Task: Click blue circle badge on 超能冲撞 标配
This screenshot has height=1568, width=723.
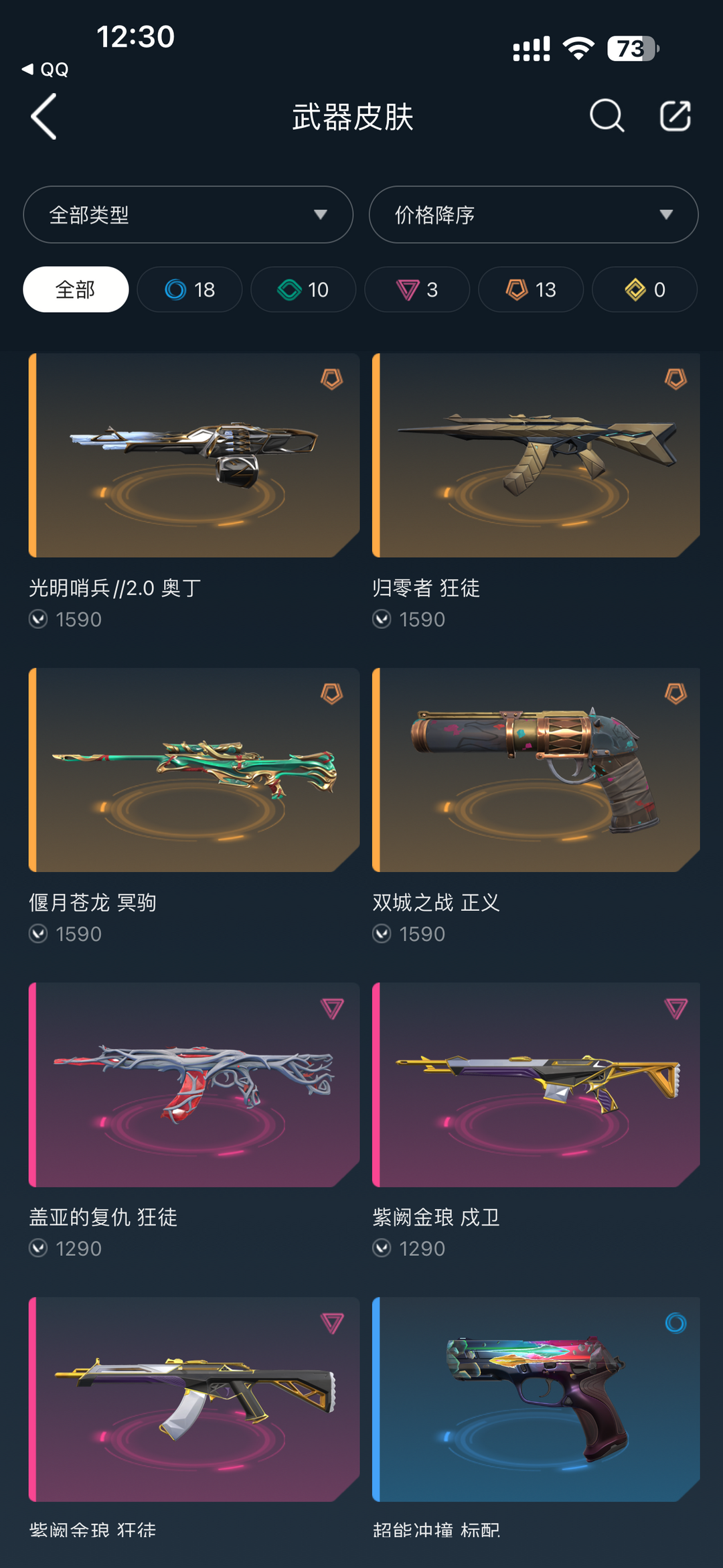Action: pyautogui.click(x=675, y=1323)
